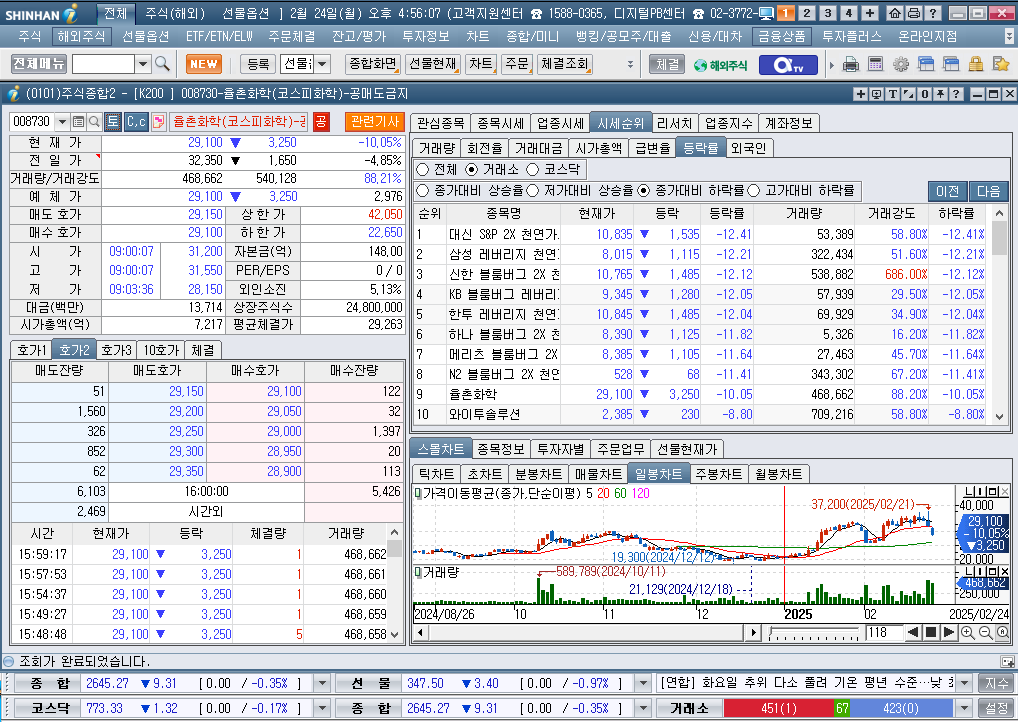Click the 이전 previous page button
This screenshot has height=722, width=1018.
pos(948,191)
